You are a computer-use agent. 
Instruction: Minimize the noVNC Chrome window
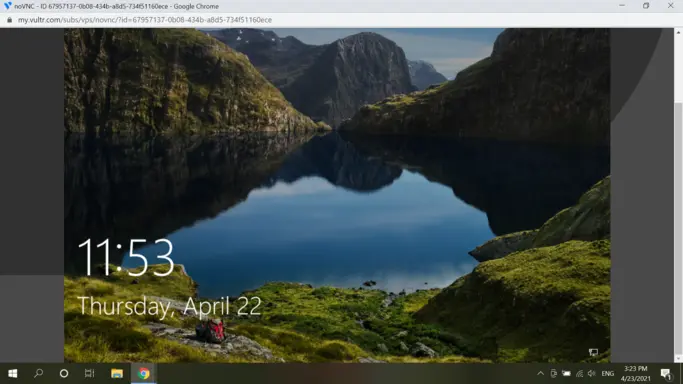(x=622, y=6)
